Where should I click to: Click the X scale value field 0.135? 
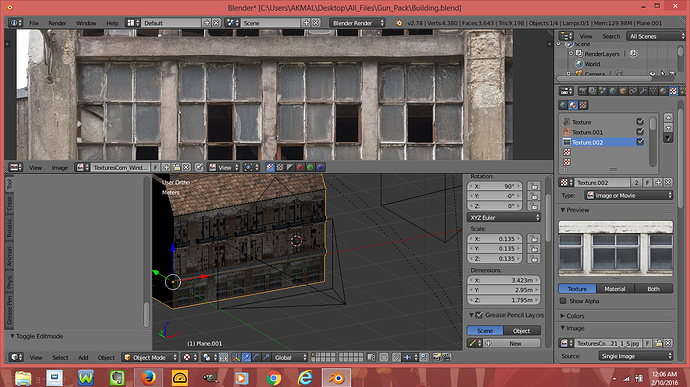tap(495, 239)
